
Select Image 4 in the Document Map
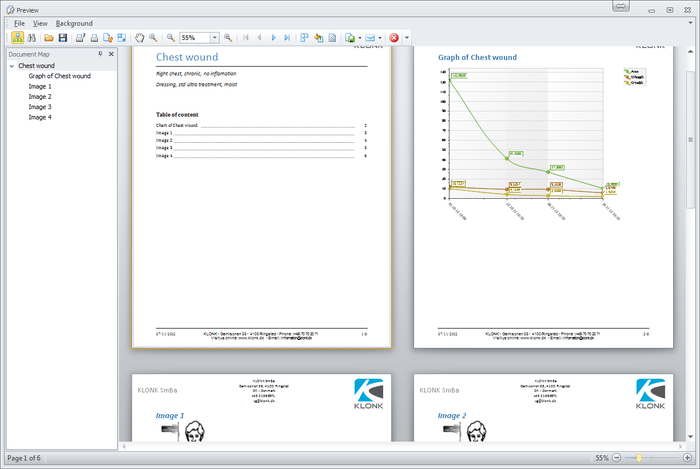click(x=40, y=117)
